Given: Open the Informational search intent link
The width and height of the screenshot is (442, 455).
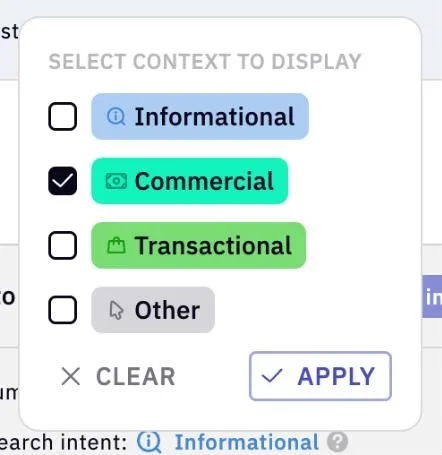Looking at the screenshot, I should [x=247, y=442].
